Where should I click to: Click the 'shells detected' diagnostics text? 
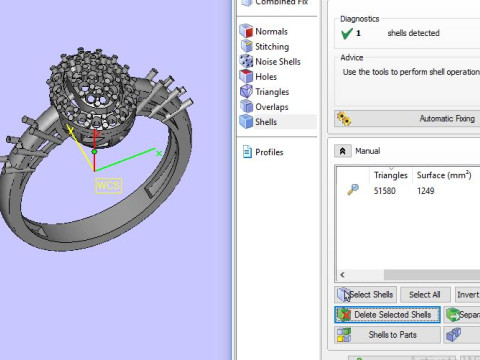tap(413, 33)
